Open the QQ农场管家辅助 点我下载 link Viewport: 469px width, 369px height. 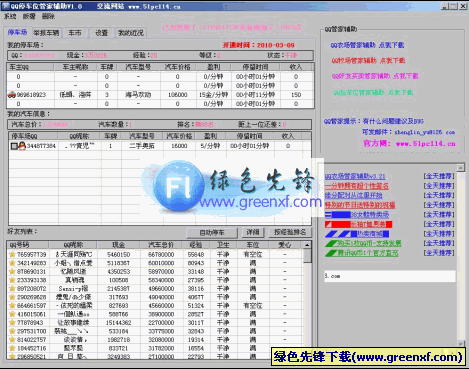[x=367, y=45]
